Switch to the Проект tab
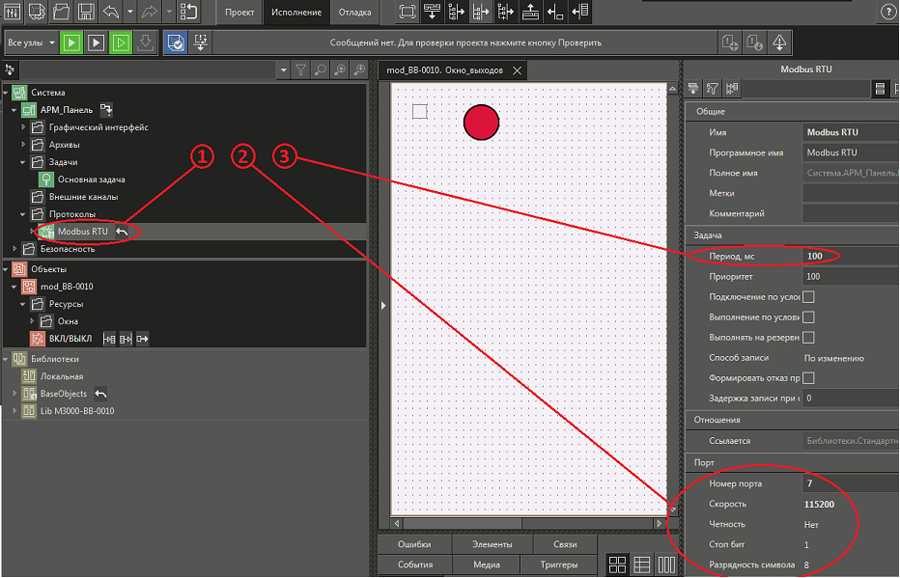The height and width of the screenshot is (578, 900). (240, 13)
